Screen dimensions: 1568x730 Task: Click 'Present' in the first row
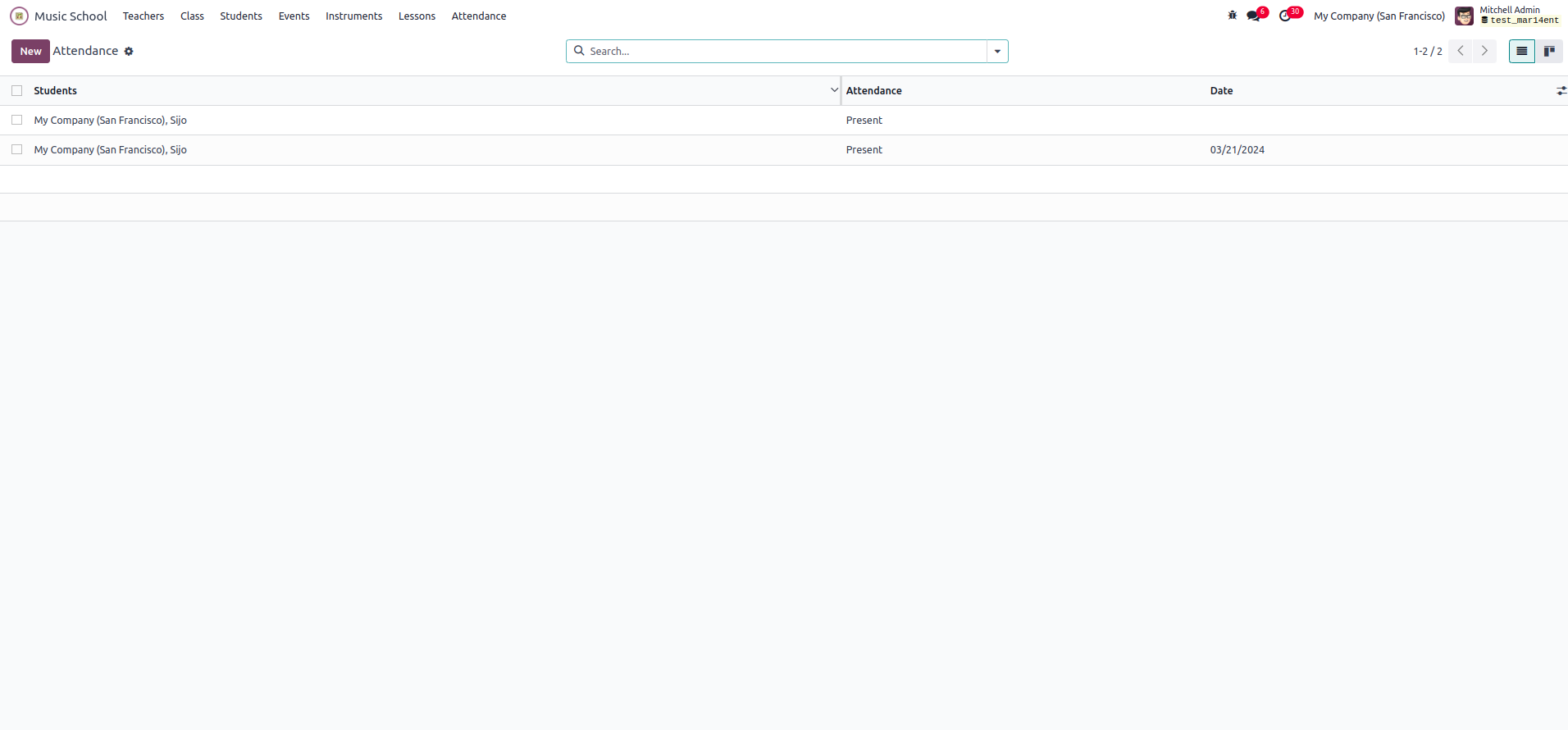pos(864,121)
